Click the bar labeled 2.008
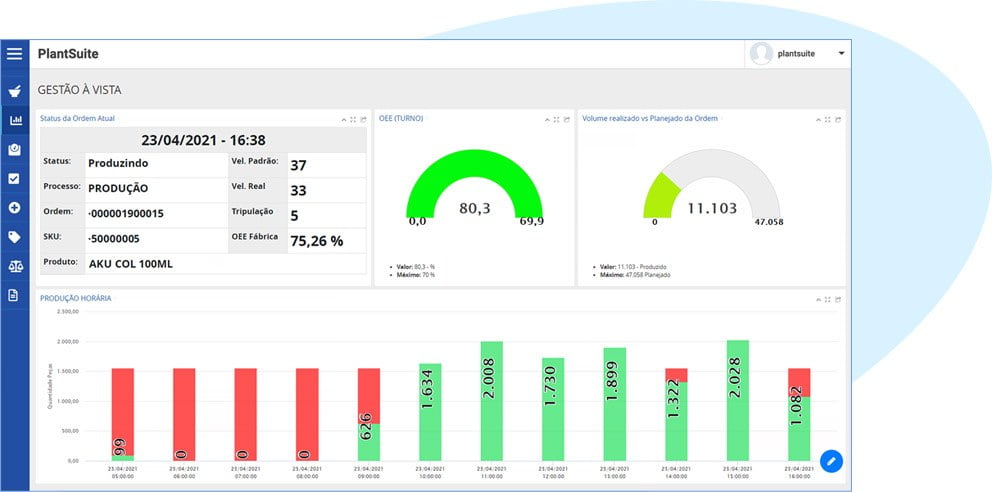 (492, 401)
